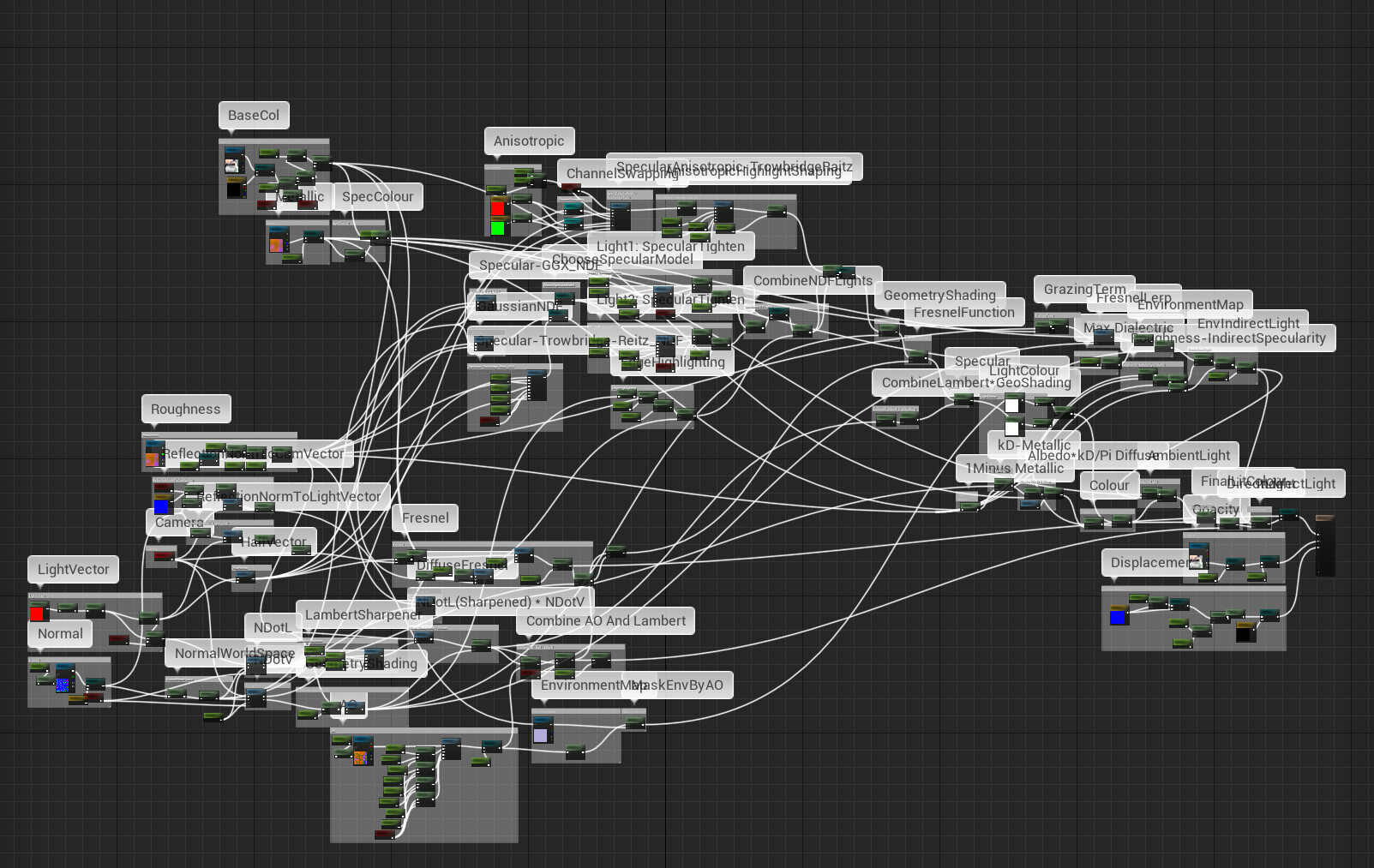Click the pink texture preview in the Roughness group
This screenshot has height=868, width=1374.
click(x=153, y=459)
